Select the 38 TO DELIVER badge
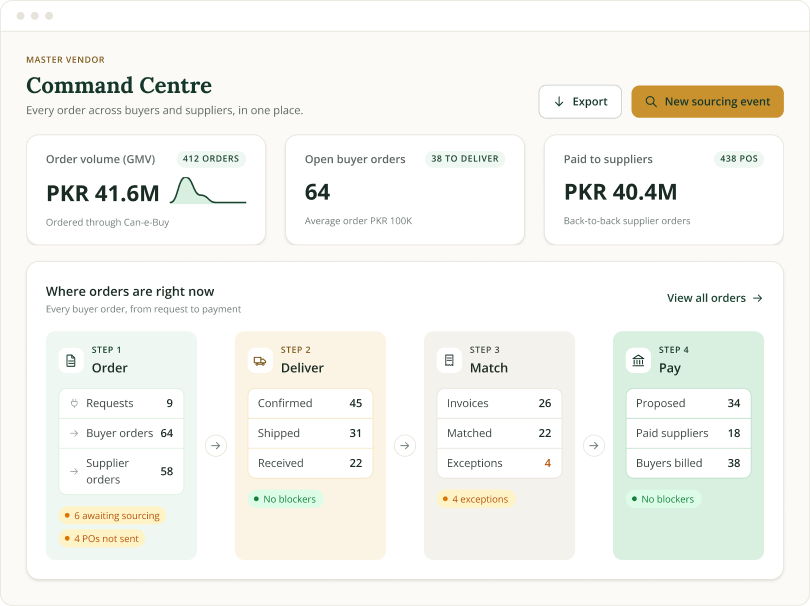Viewport: 810px width, 606px height. click(465, 159)
